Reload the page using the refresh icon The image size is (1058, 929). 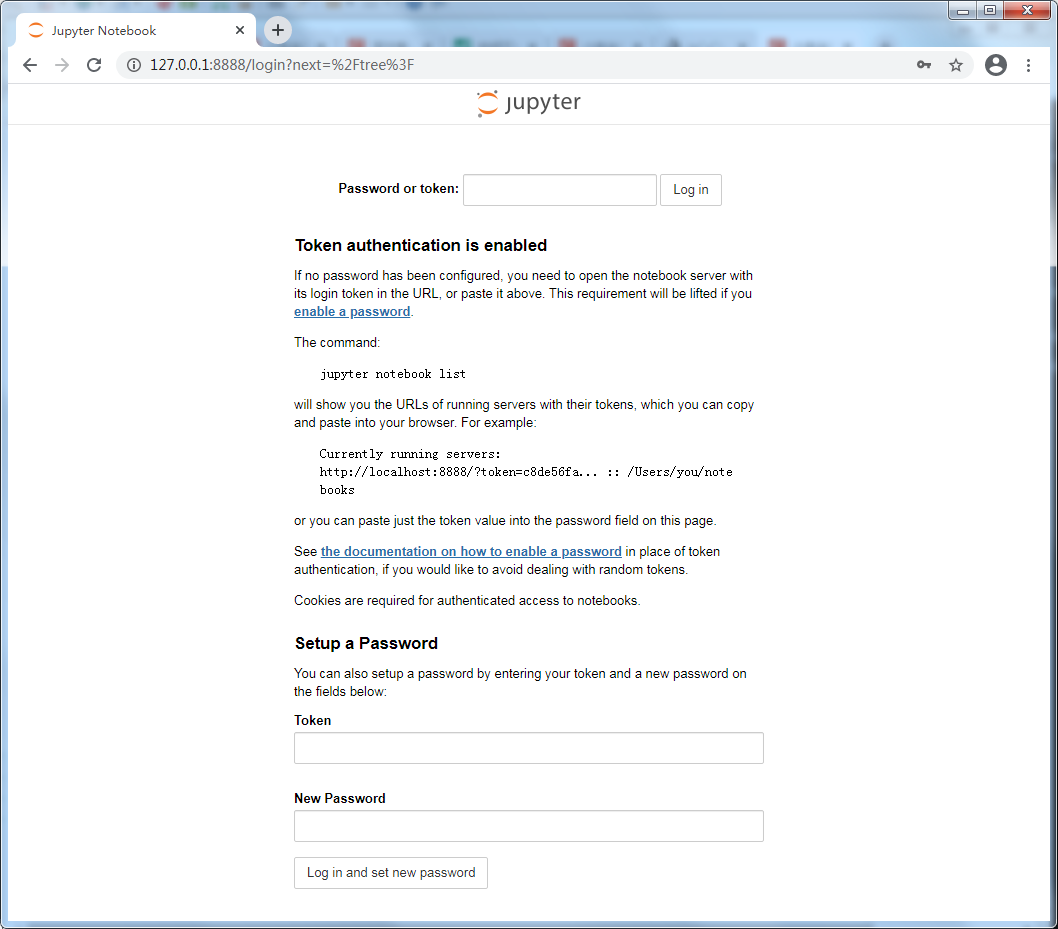click(94, 64)
